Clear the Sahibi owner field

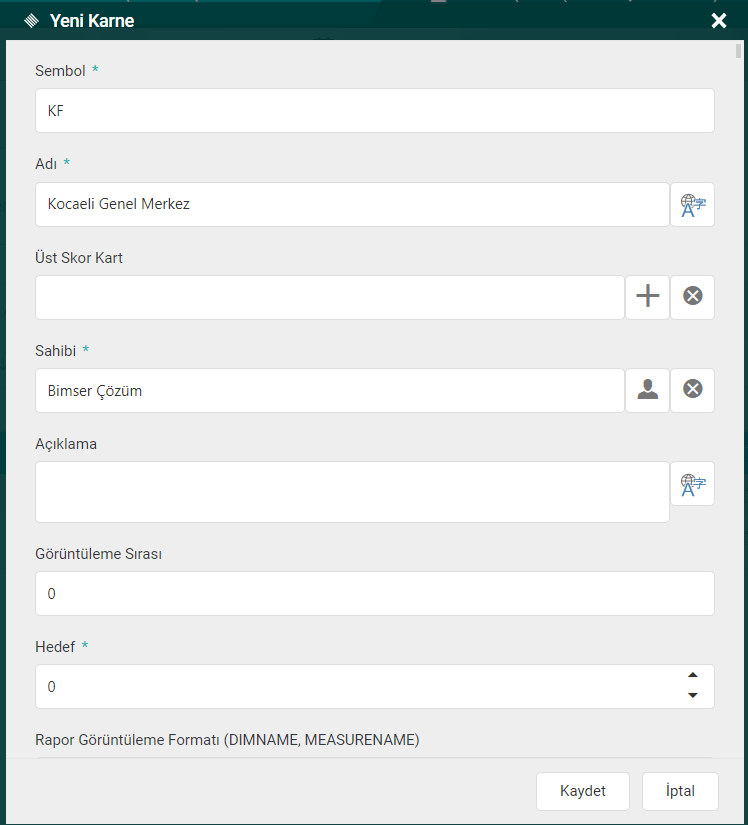(692, 390)
